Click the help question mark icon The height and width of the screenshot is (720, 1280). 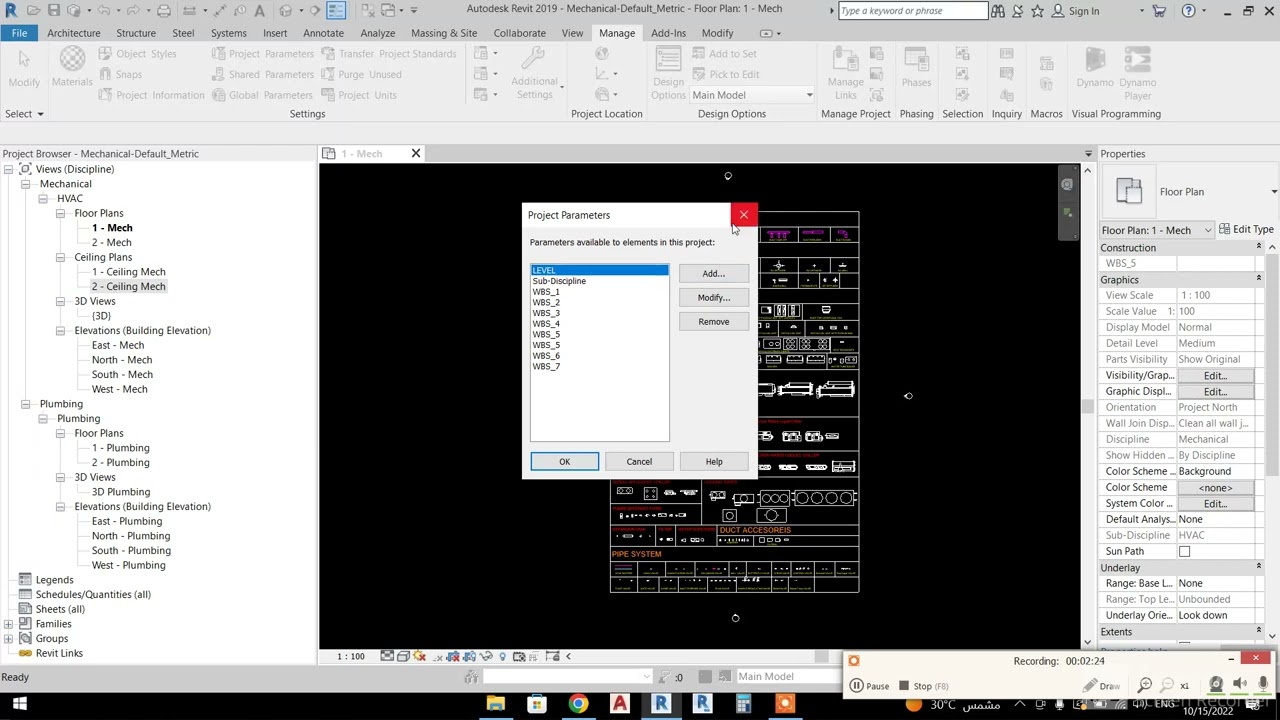tap(1189, 11)
